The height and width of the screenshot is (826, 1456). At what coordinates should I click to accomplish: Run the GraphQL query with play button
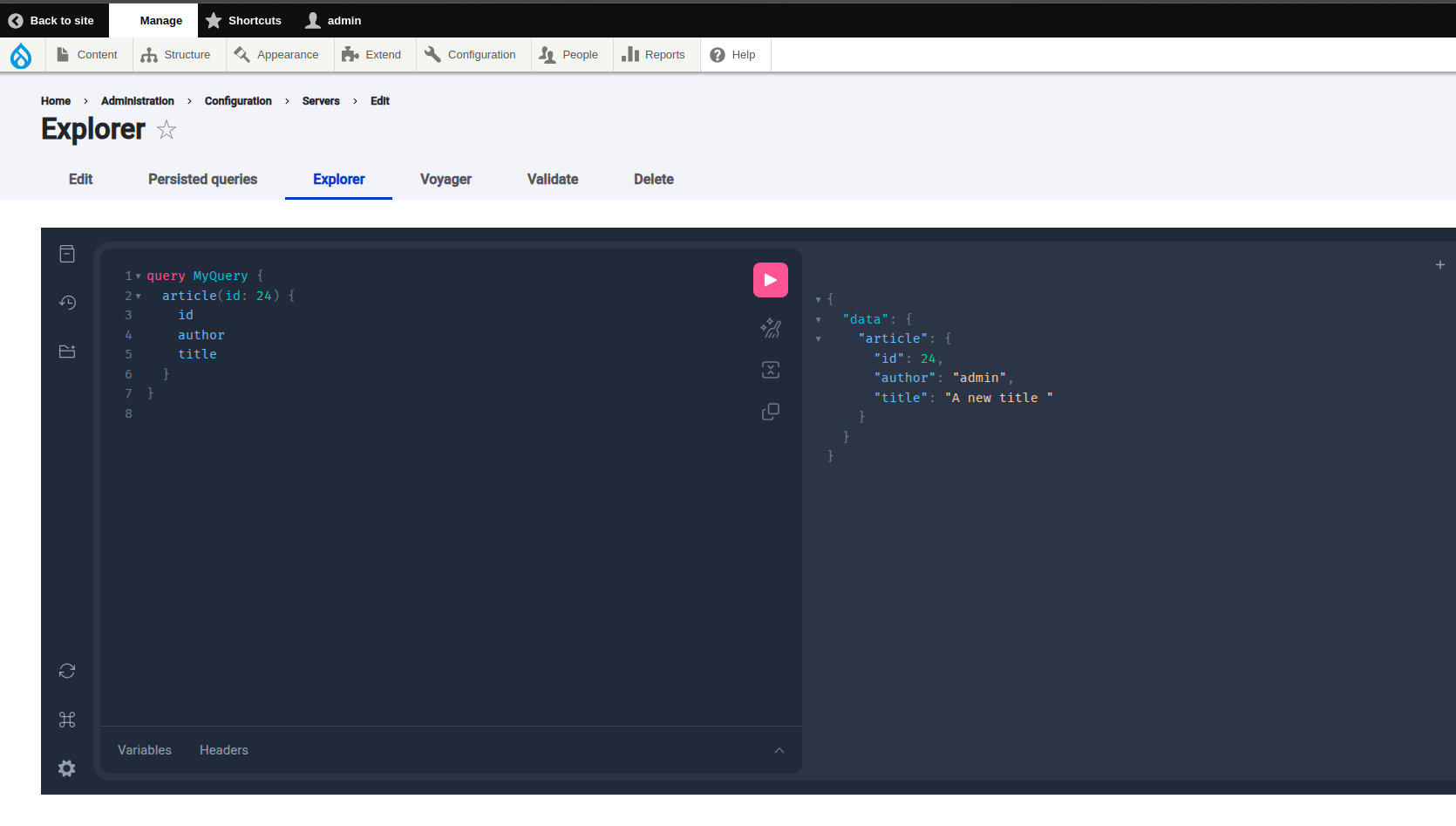[771, 280]
